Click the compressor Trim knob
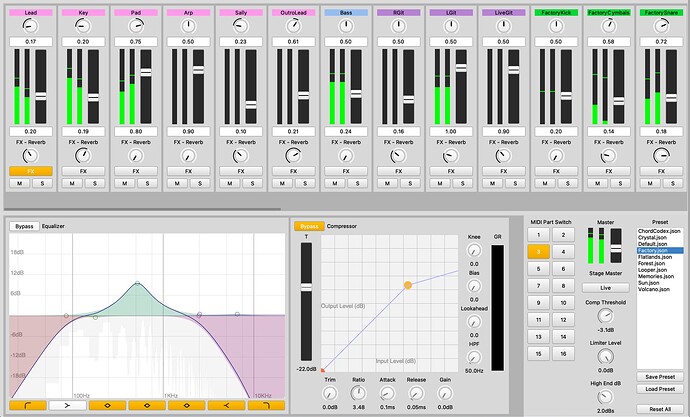The width and height of the screenshot is (690, 417). point(330,393)
